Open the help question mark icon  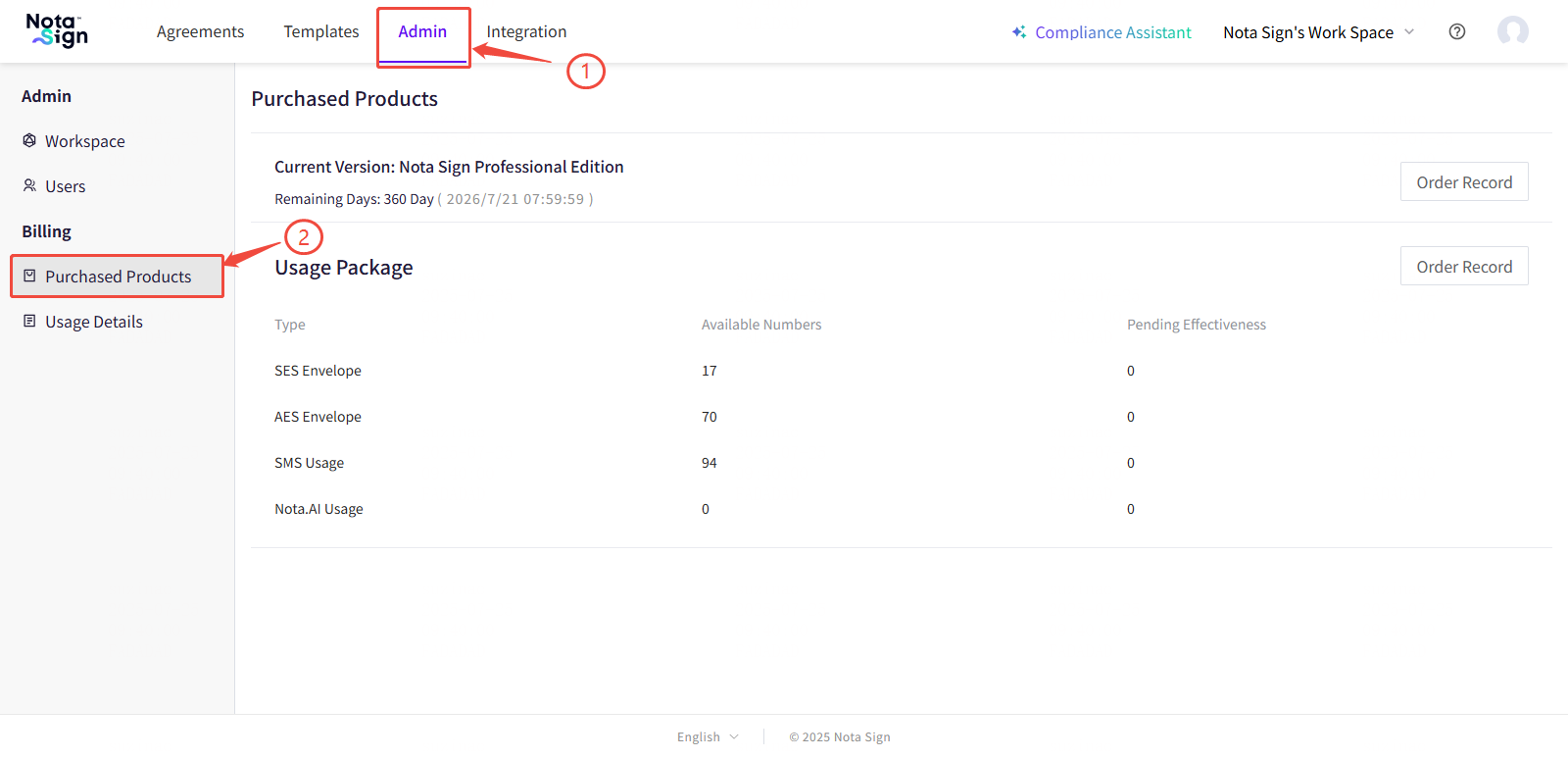(x=1457, y=31)
